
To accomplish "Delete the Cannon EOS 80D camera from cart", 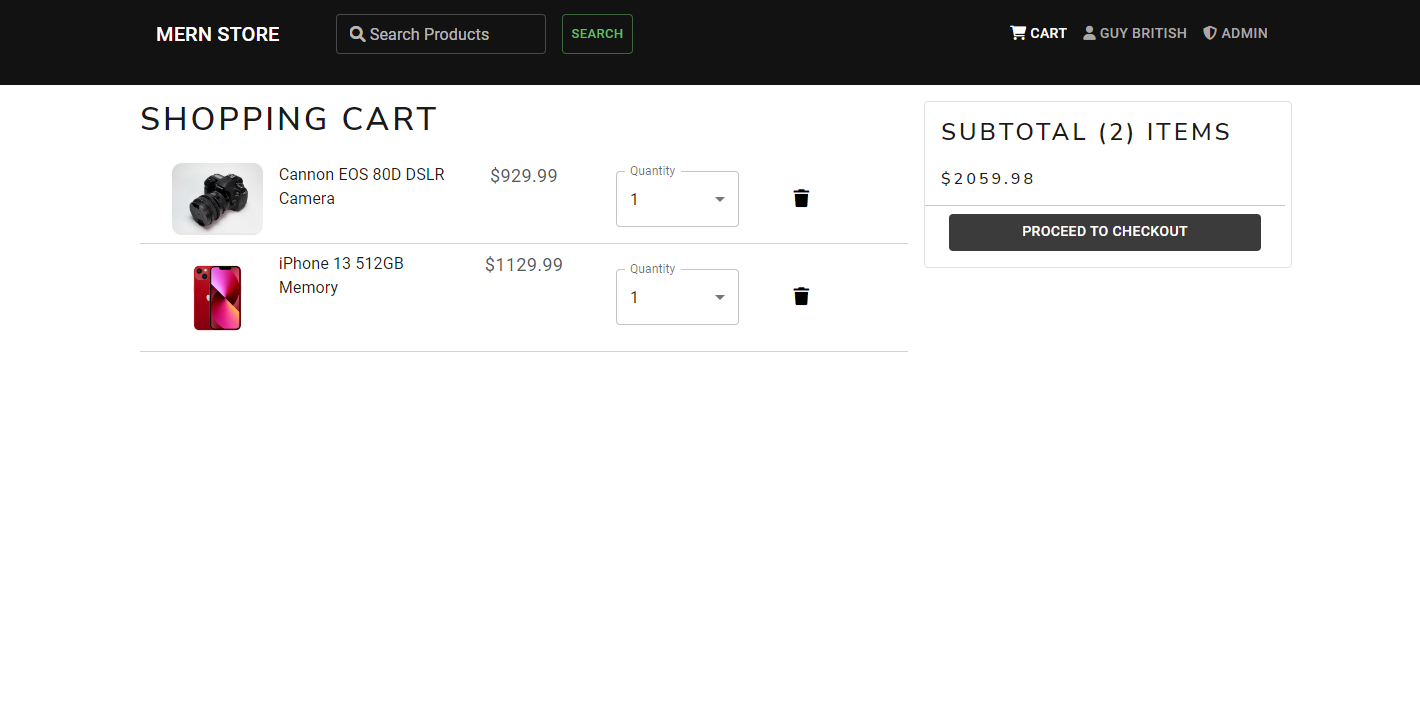I will point(801,198).
